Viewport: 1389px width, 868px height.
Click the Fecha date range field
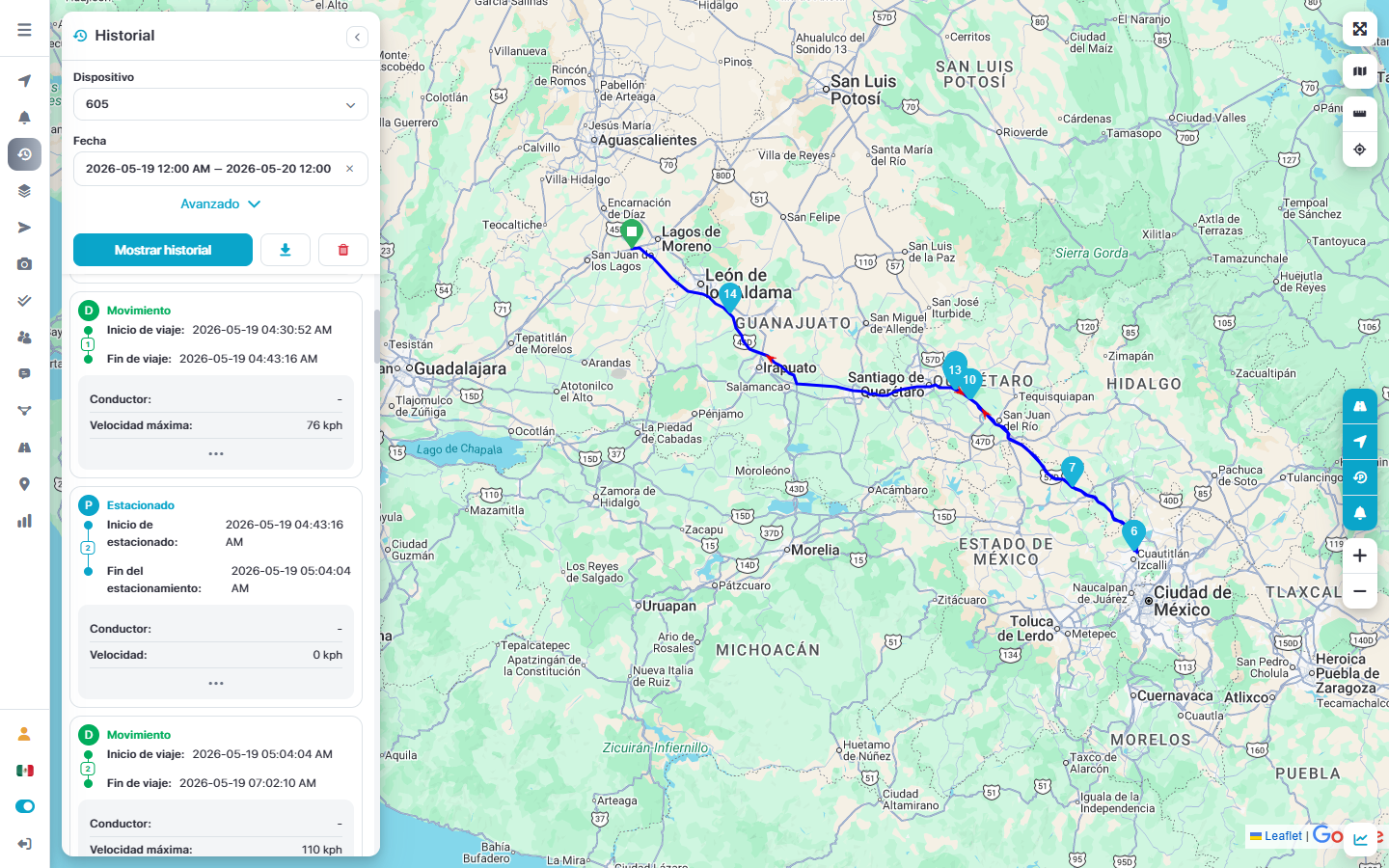(x=220, y=169)
